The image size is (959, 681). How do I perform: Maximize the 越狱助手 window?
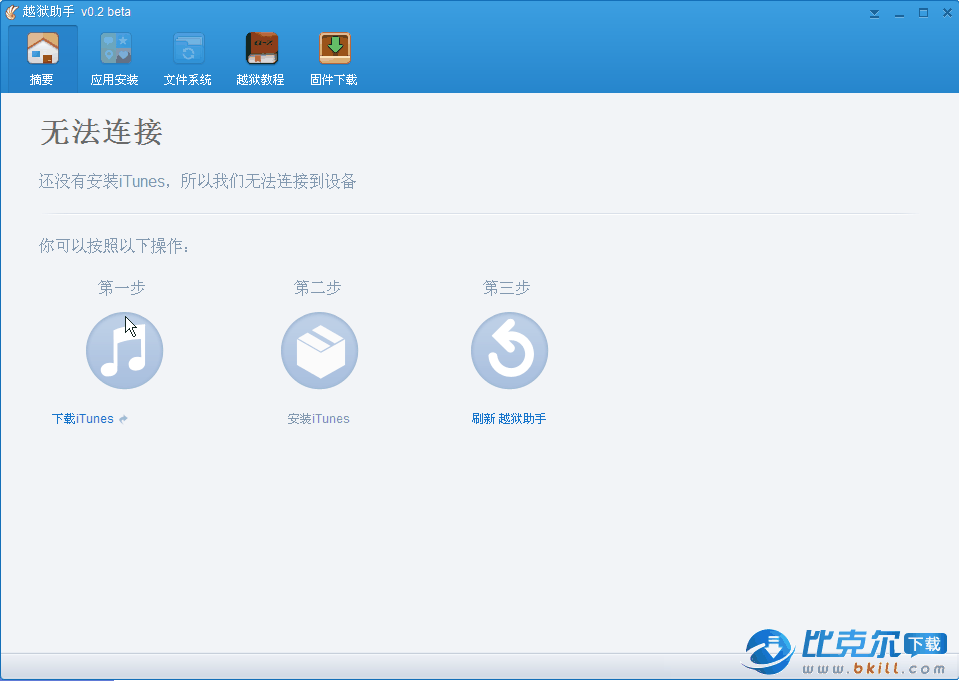(x=924, y=13)
